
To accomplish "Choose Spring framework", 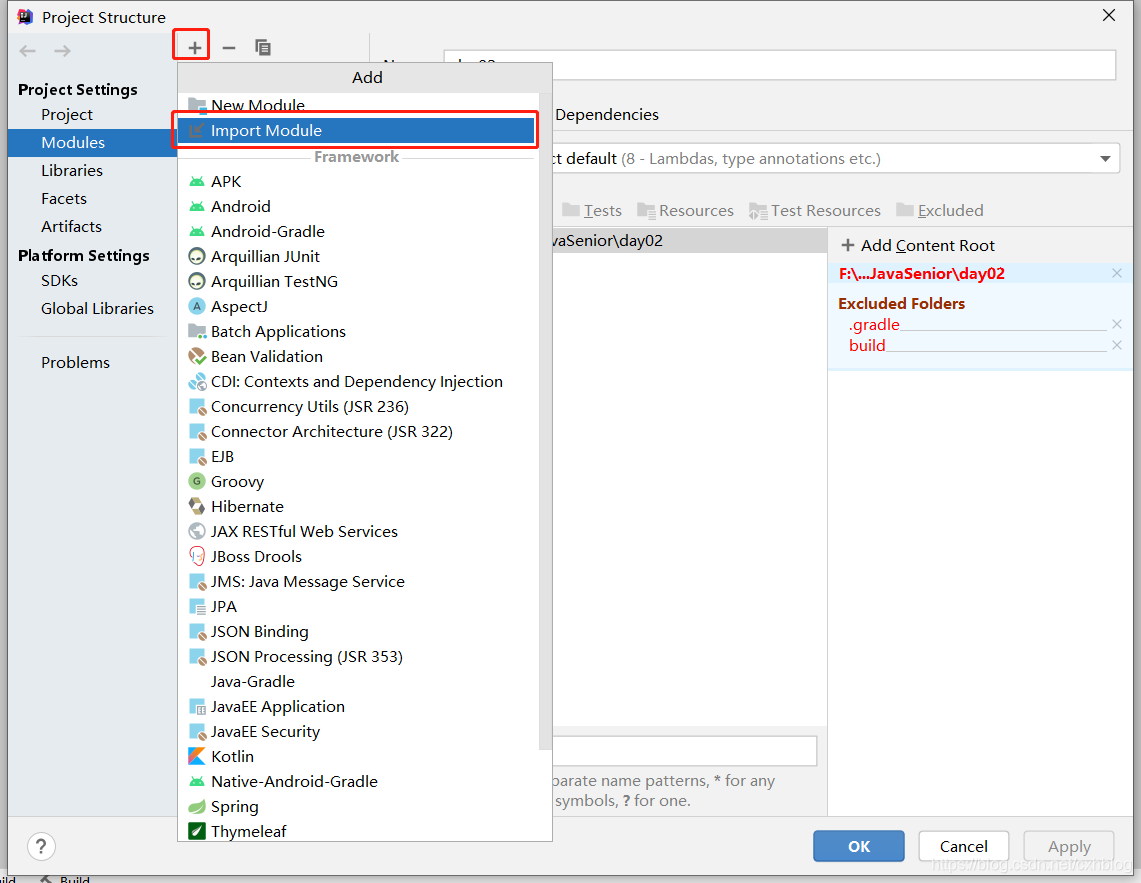I will click(358, 807).
